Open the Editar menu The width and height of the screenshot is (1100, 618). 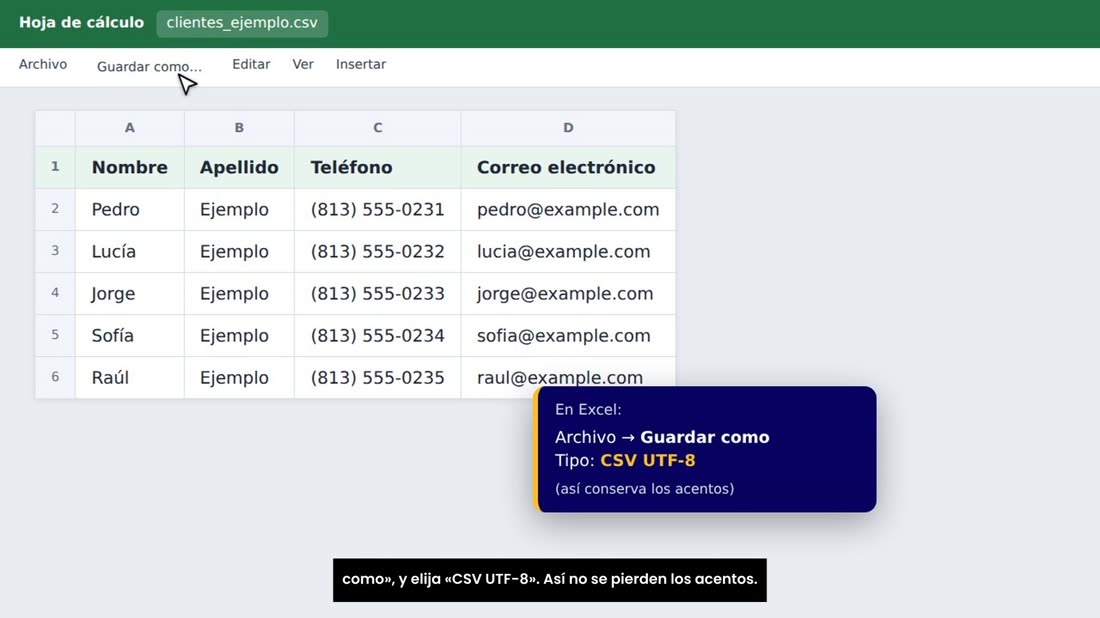click(251, 65)
